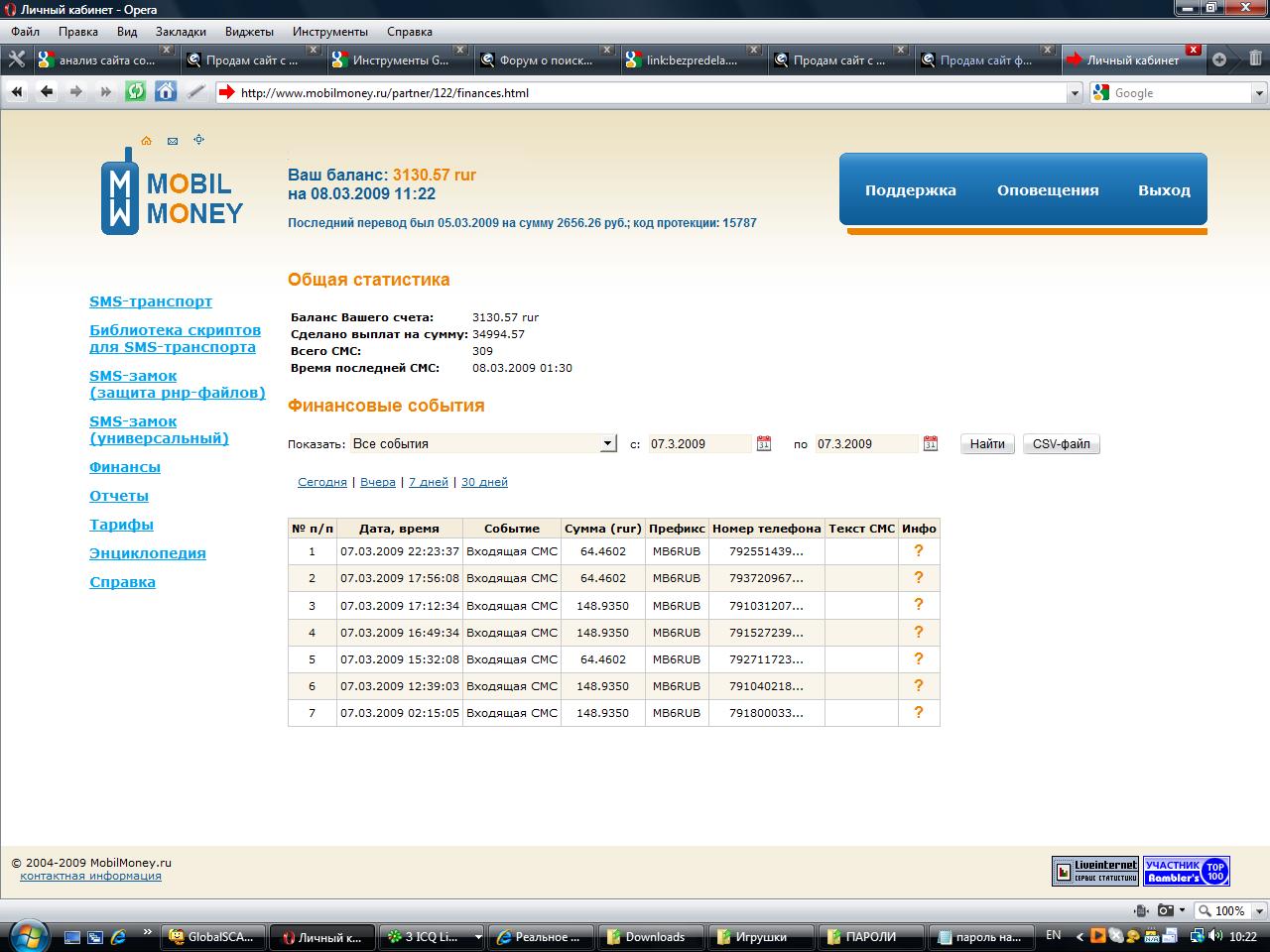Click the EN language indicator
The image size is (1270, 952).
[1054, 935]
